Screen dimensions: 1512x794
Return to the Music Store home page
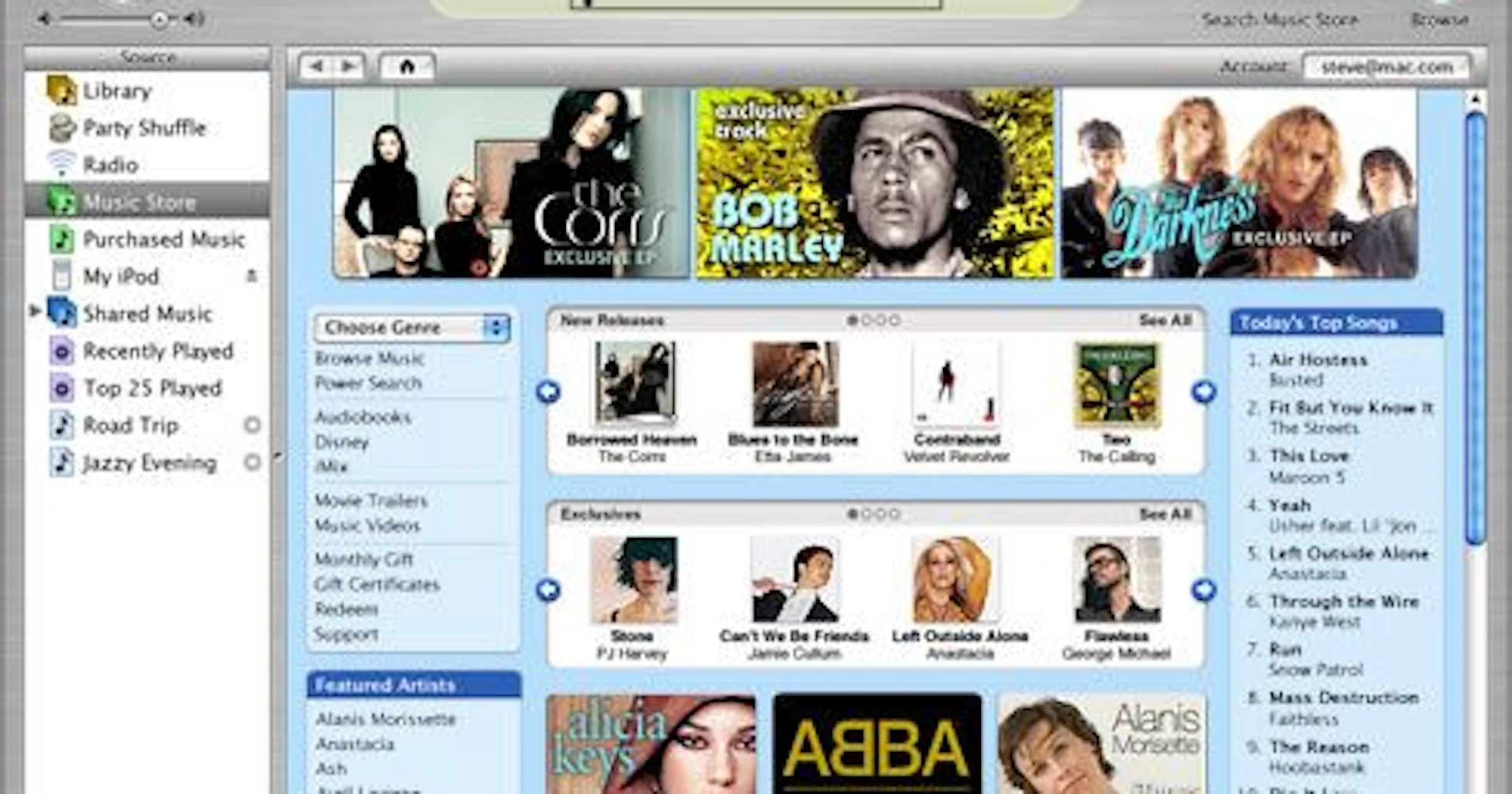coord(407,66)
